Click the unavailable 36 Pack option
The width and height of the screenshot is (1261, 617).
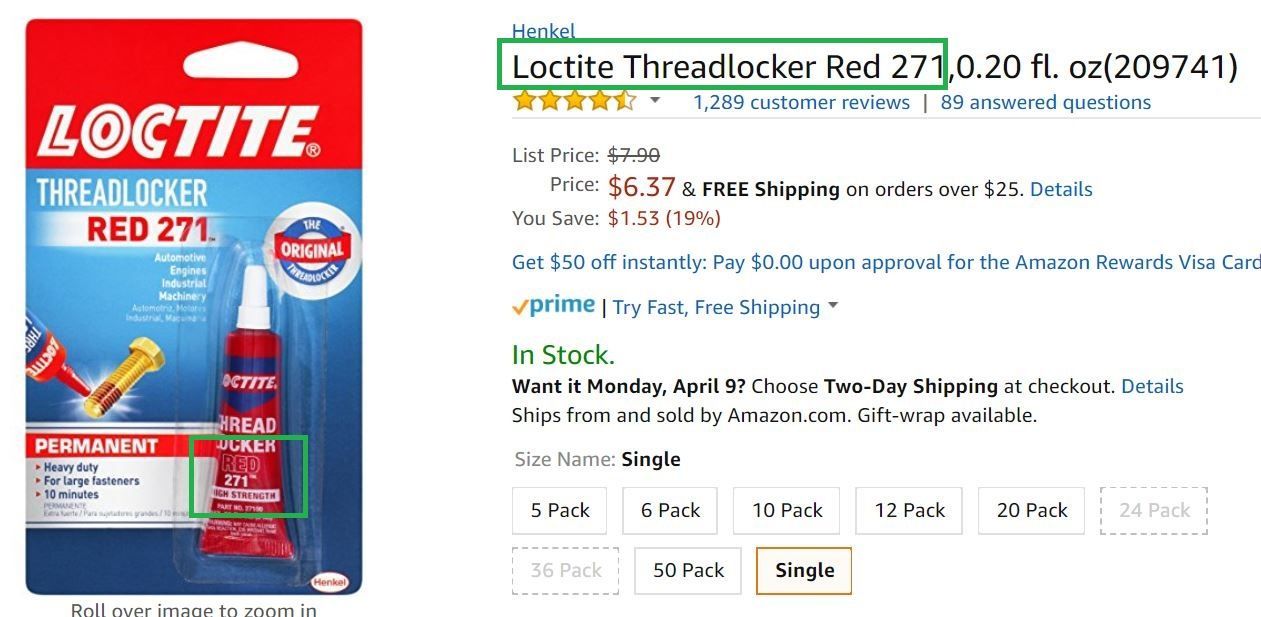click(x=566, y=571)
